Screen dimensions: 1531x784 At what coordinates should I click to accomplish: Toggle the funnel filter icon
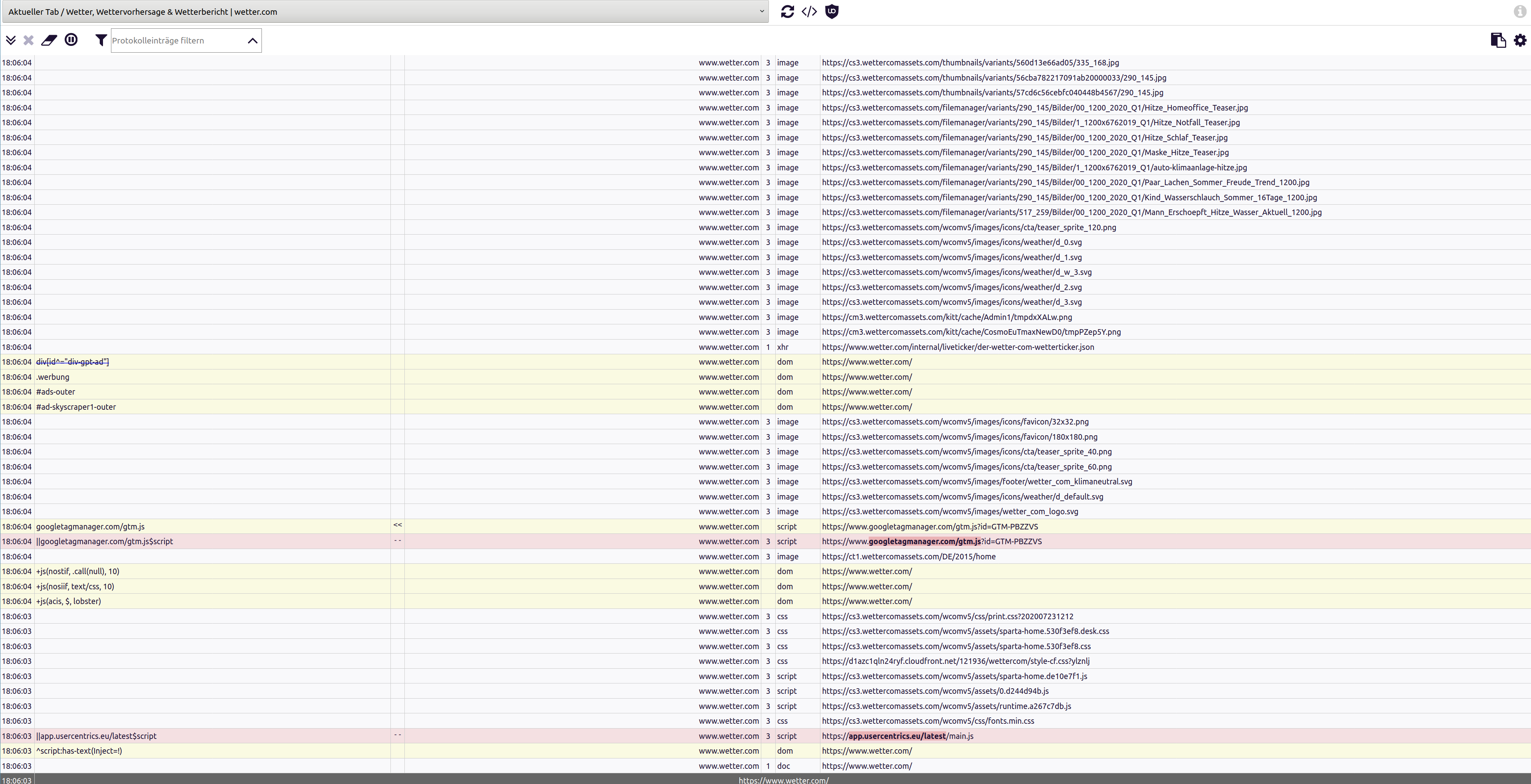tap(101, 40)
